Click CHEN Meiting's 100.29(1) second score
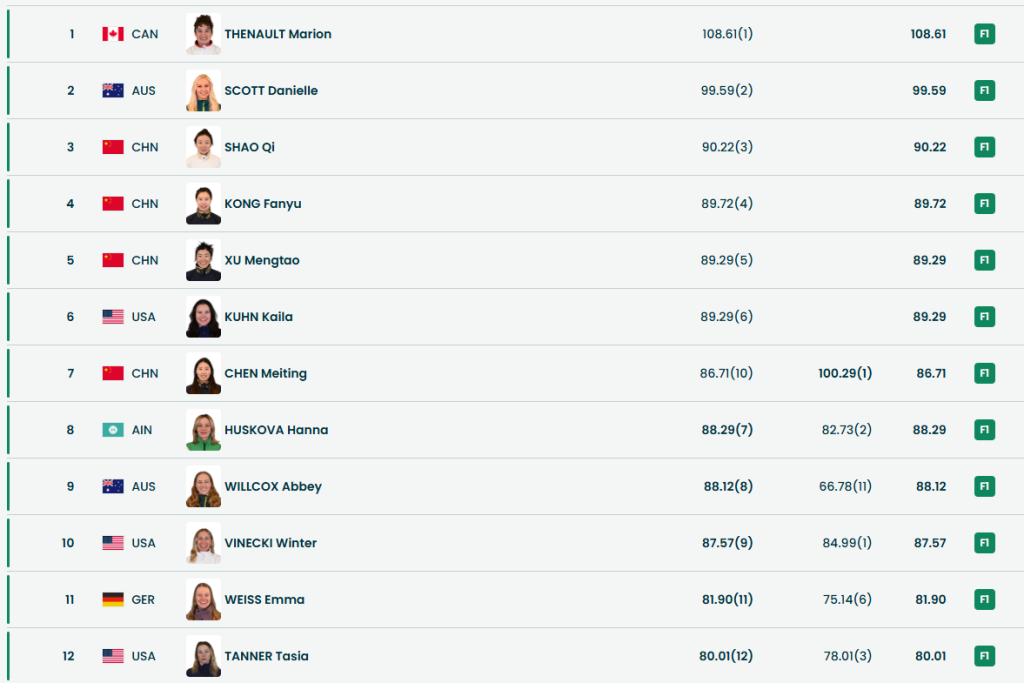The width and height of the screenshot is (1024, 683). [x=845, y=374]
